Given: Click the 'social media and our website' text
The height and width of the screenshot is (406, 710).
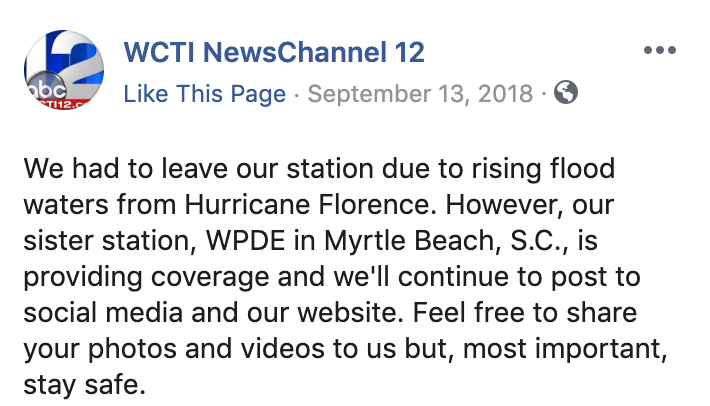Looking at the screenshot, I should (x=213, y=312).
